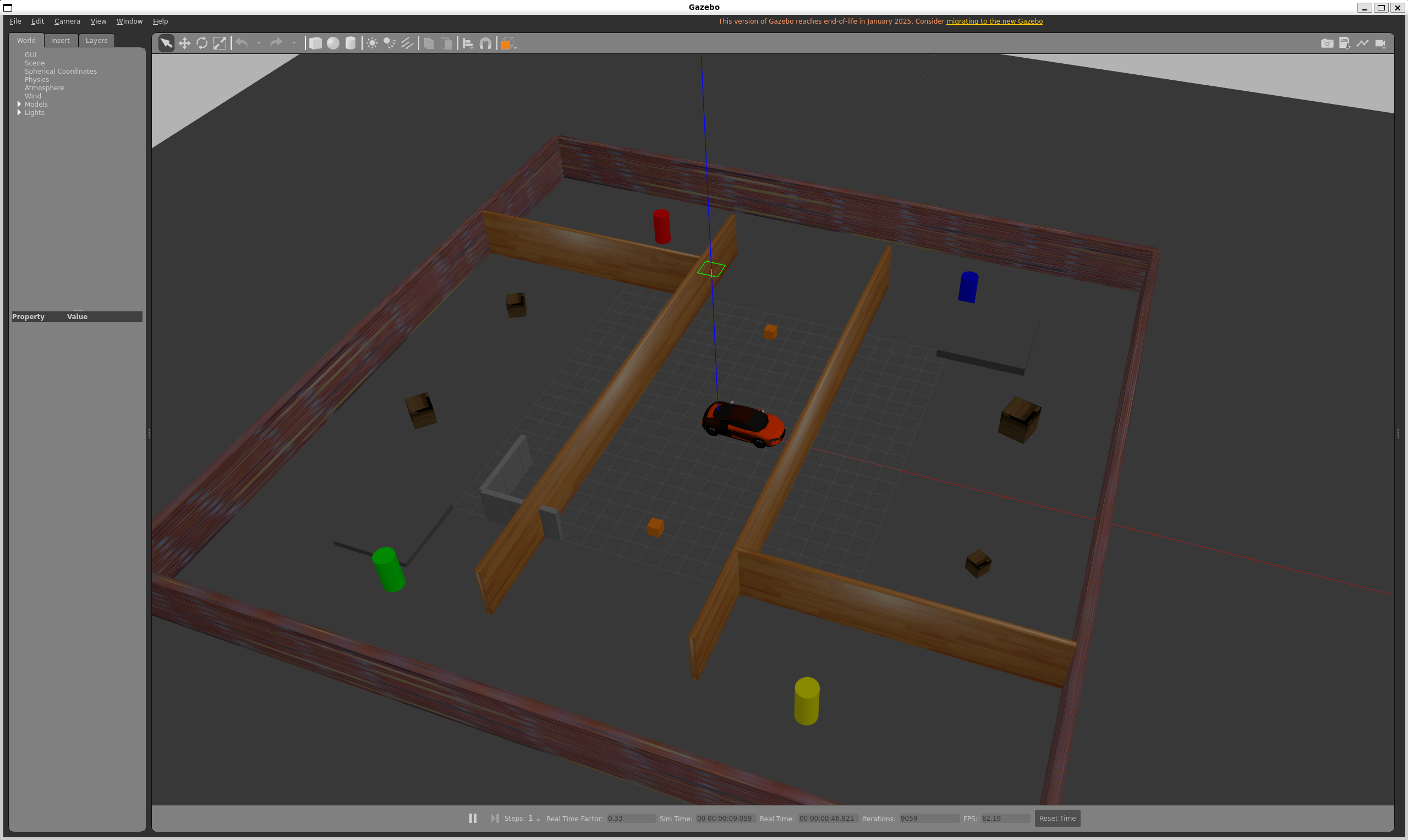Screen dimensions: 1408x840
Task: Expand the Models tree item
Action: (19, 104)
